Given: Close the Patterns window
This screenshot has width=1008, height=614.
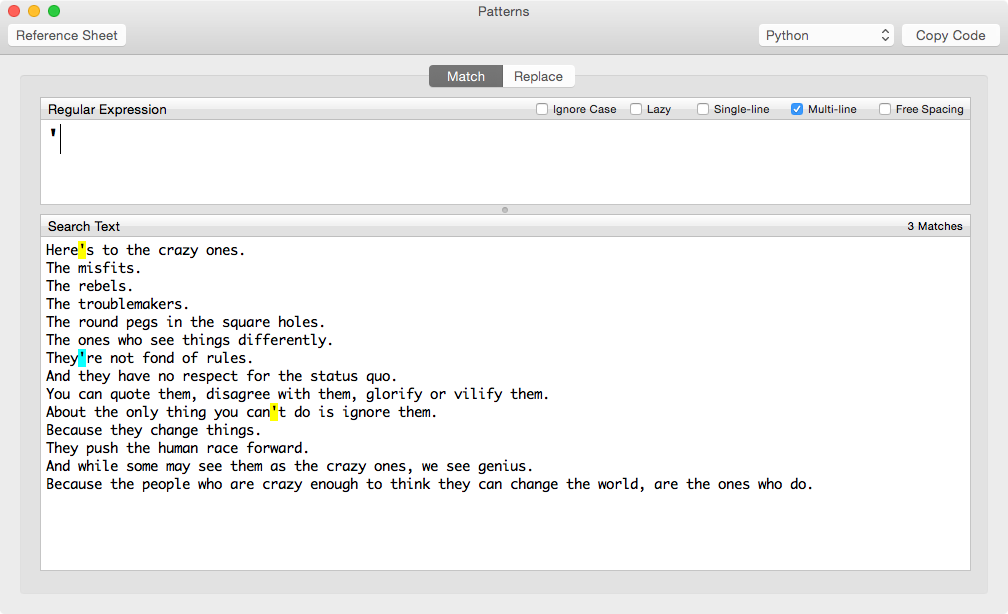Looking at the screenshot, I should tap(14, 11).
